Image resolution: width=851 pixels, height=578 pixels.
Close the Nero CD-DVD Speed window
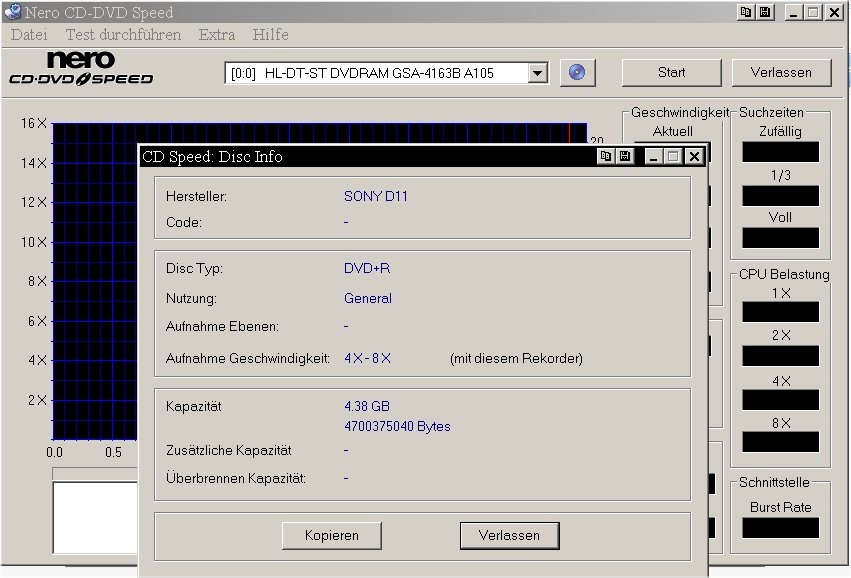point(834,12)
